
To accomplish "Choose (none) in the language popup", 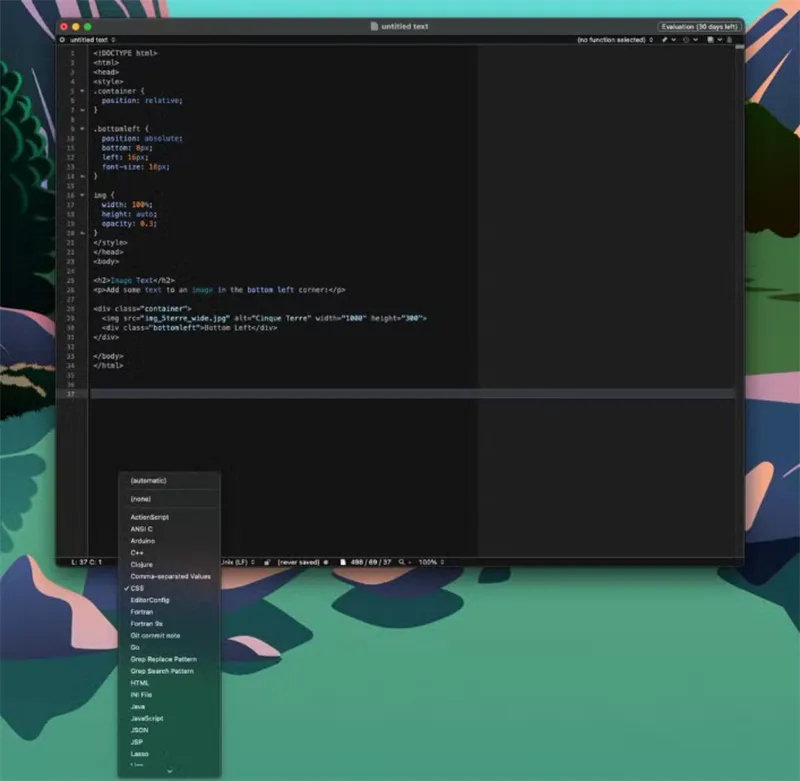I will pos(139,498).
